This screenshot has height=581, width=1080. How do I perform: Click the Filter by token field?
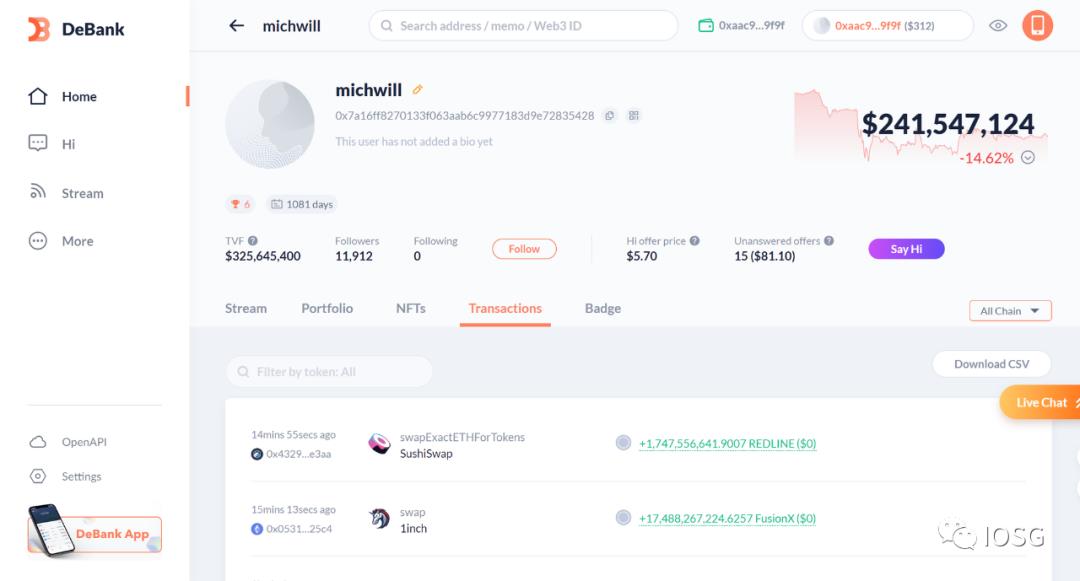pos(329,372)
